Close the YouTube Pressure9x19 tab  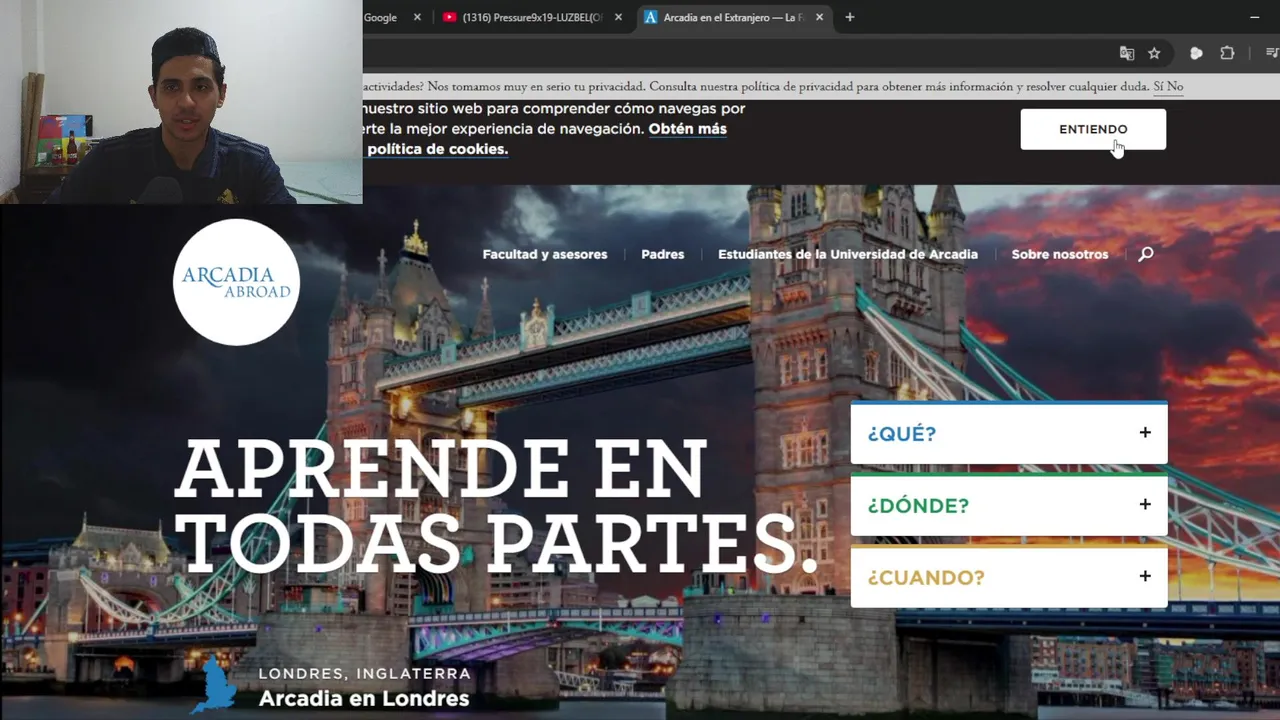618,17
